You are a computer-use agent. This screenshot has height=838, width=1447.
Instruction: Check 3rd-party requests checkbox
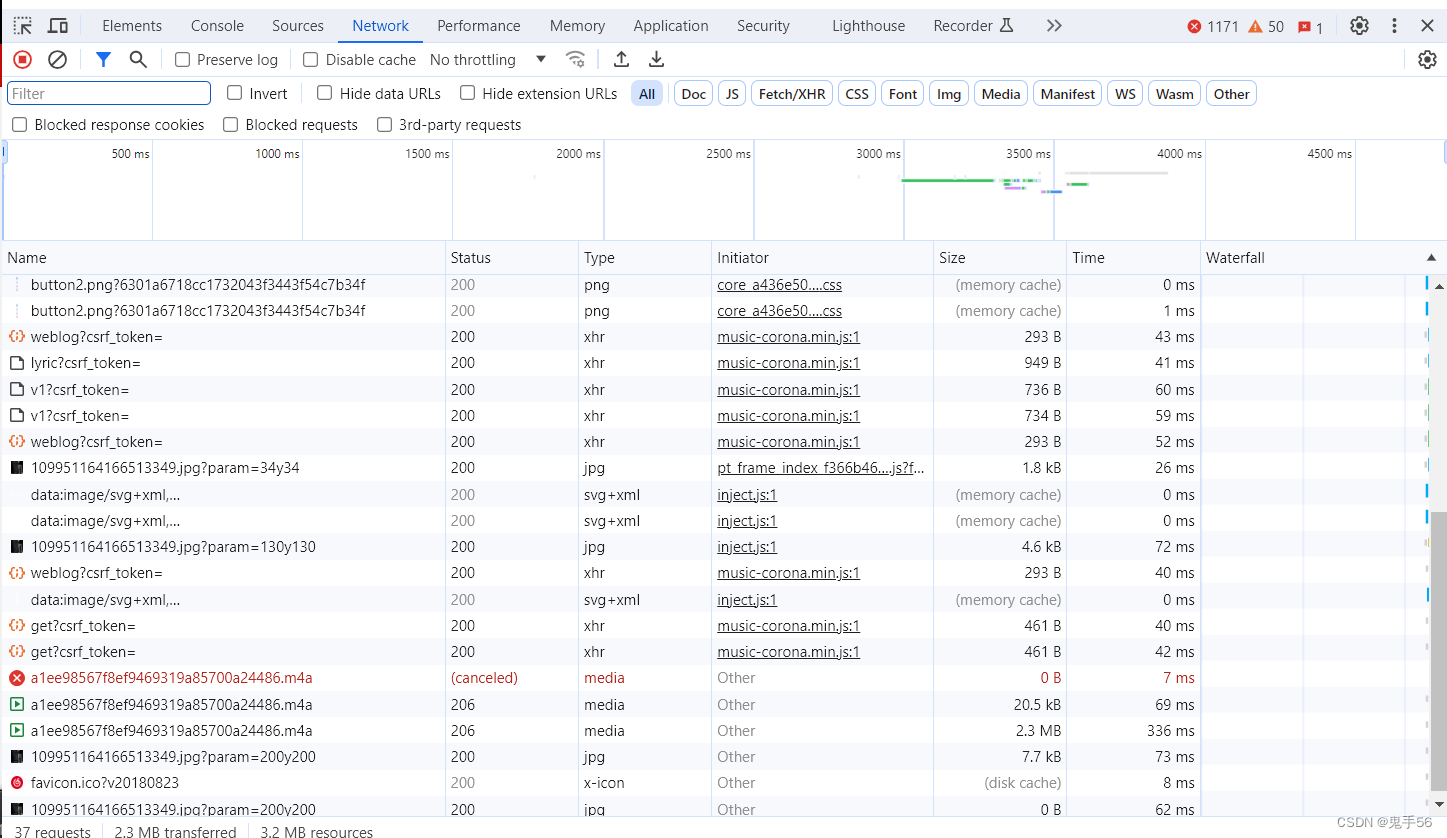click(384, 125)
